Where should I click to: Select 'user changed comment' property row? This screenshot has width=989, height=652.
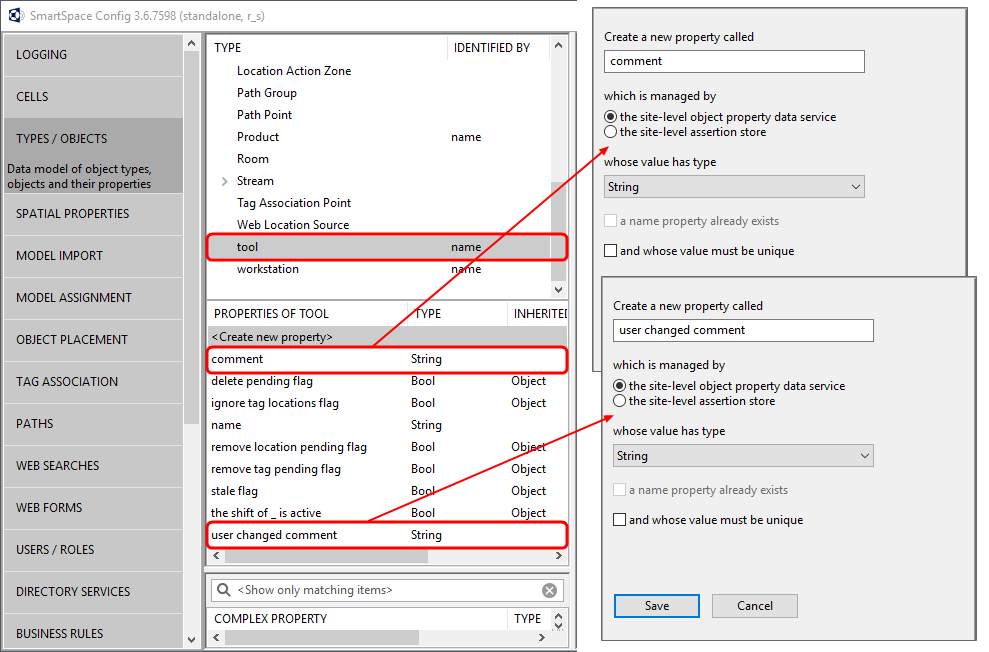click(387, 535)
